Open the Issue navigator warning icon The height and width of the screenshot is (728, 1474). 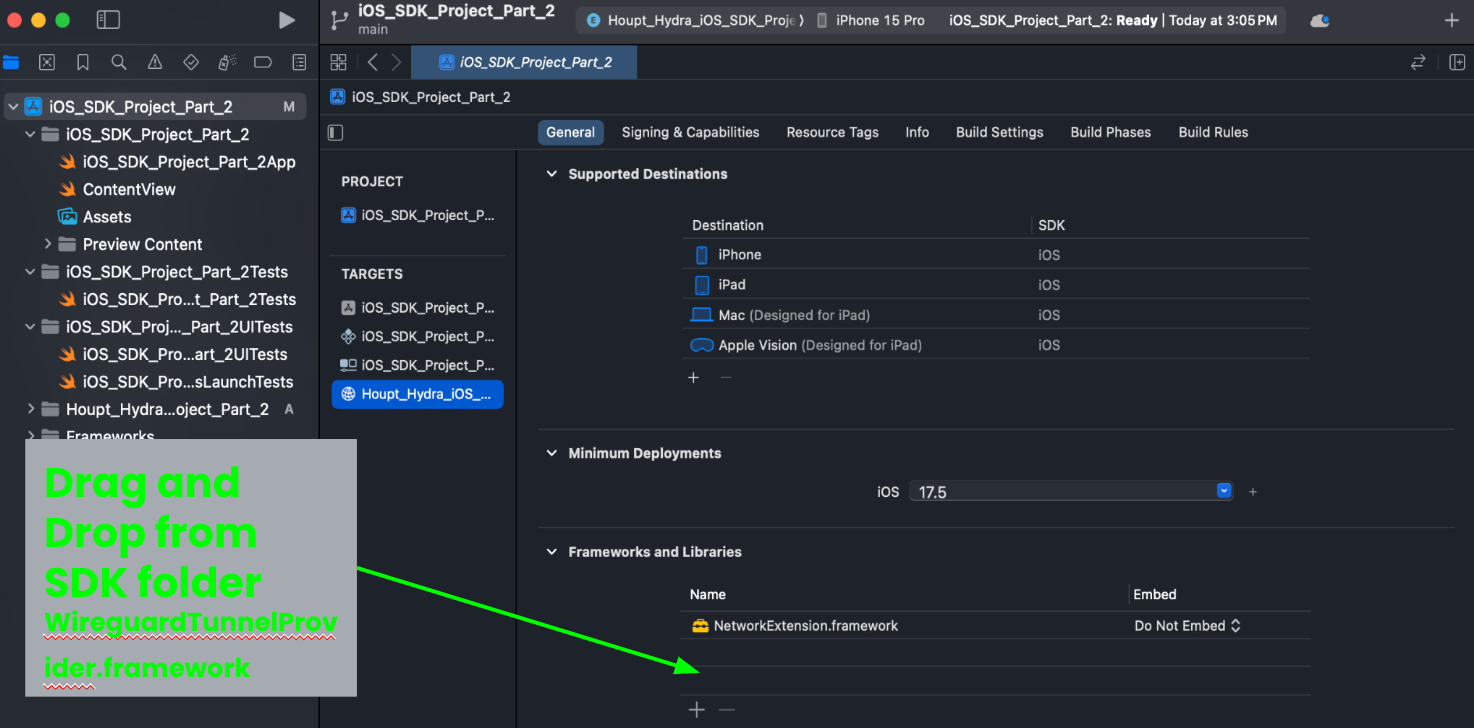(155, 62)
